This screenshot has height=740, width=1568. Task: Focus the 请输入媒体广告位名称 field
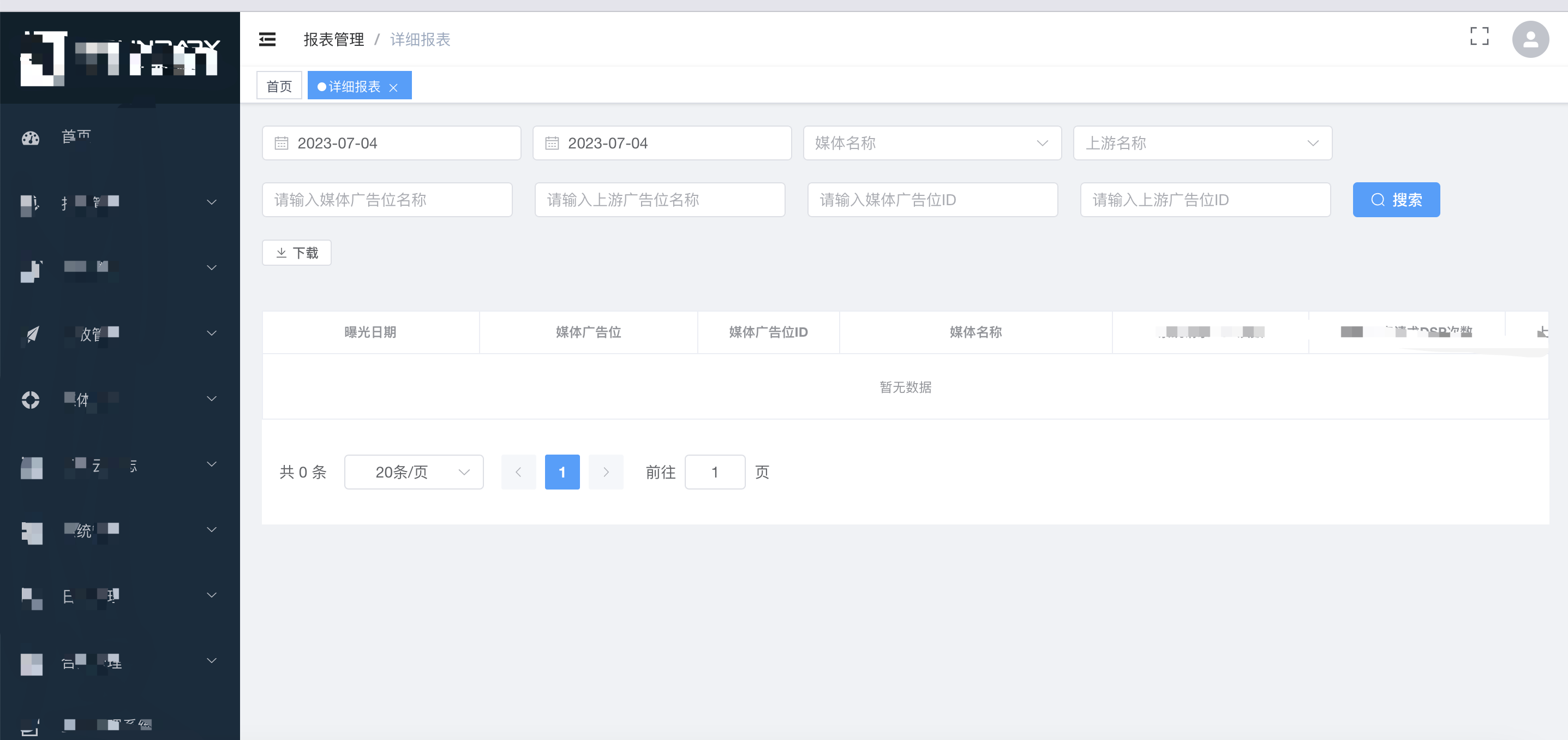point(387,200)
